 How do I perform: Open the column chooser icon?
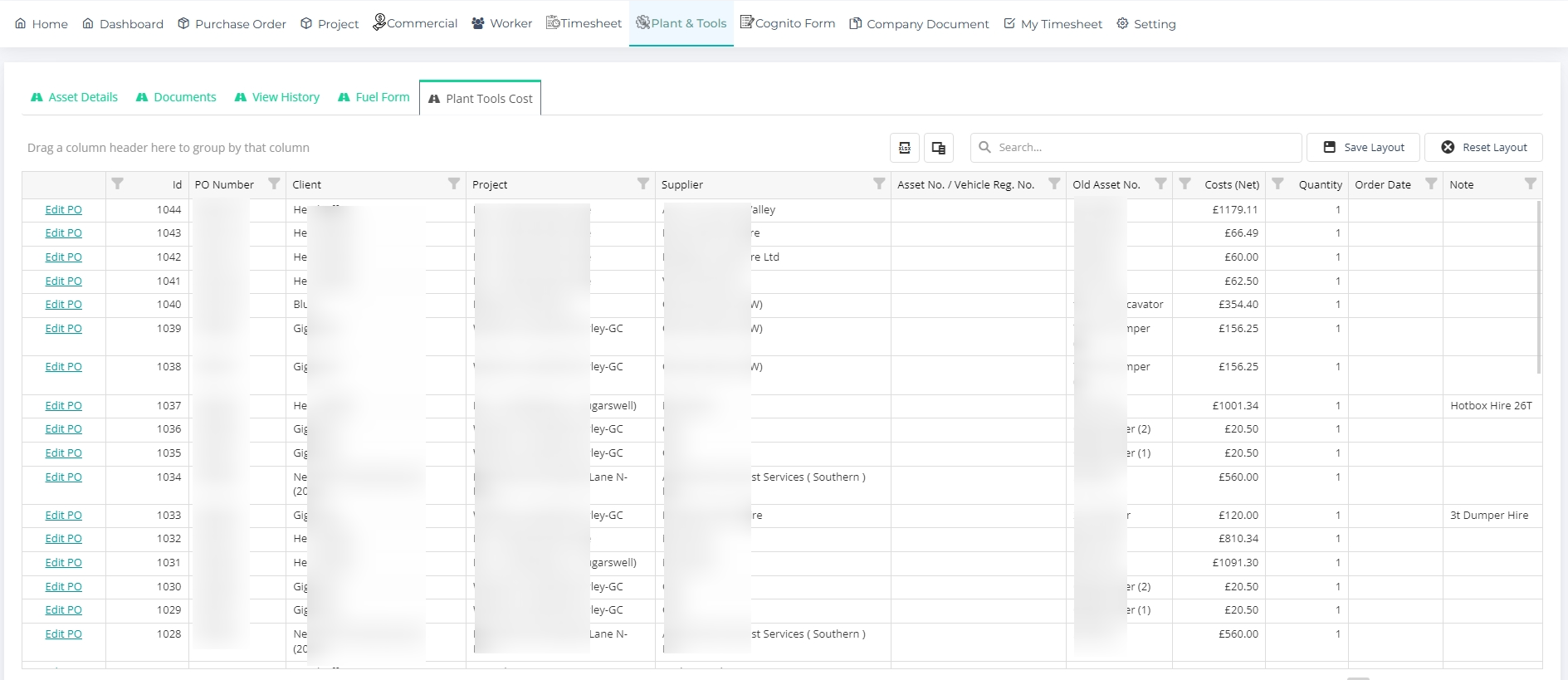tap(938, 148)
